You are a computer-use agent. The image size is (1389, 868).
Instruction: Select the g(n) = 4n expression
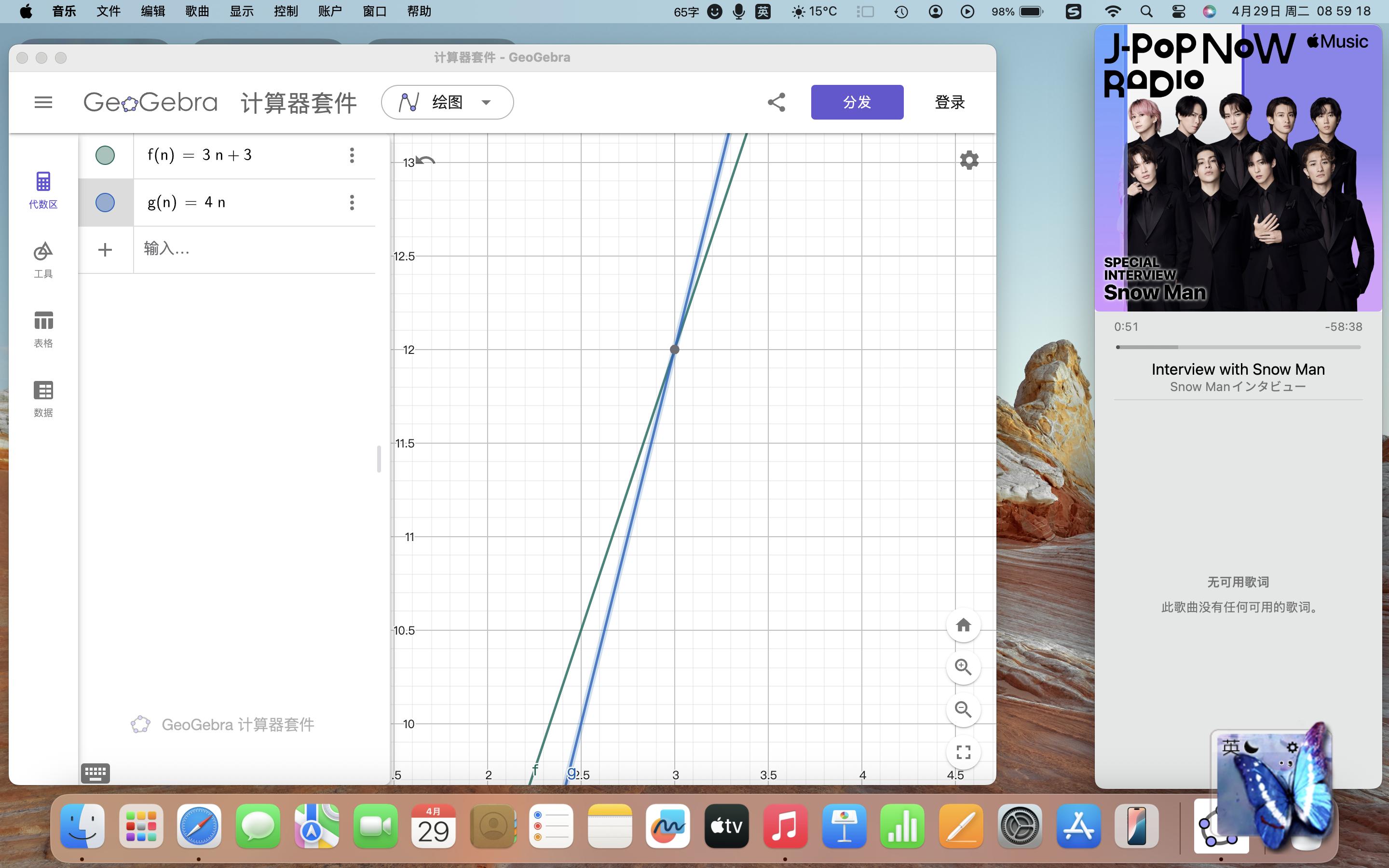187,203
